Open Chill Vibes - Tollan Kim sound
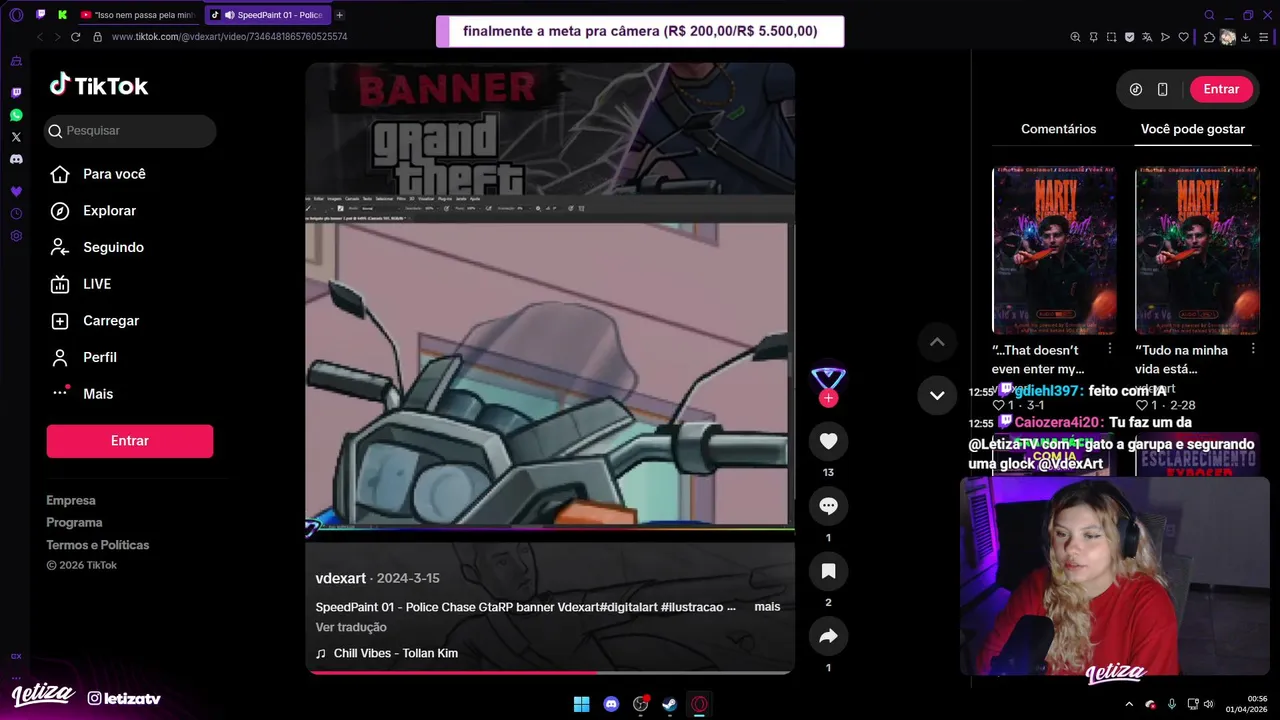This screenshot has height=720, width=1280. pos(387,653)
